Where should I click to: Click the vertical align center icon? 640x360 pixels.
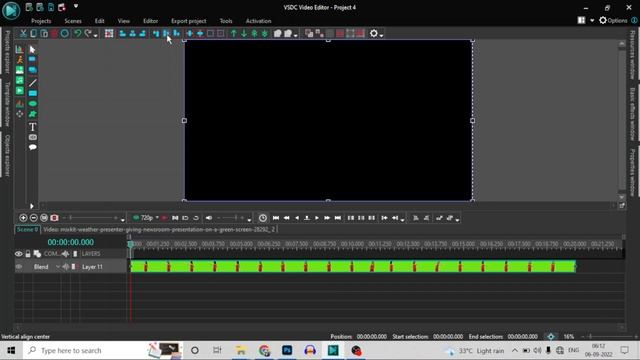coord(166,33)
